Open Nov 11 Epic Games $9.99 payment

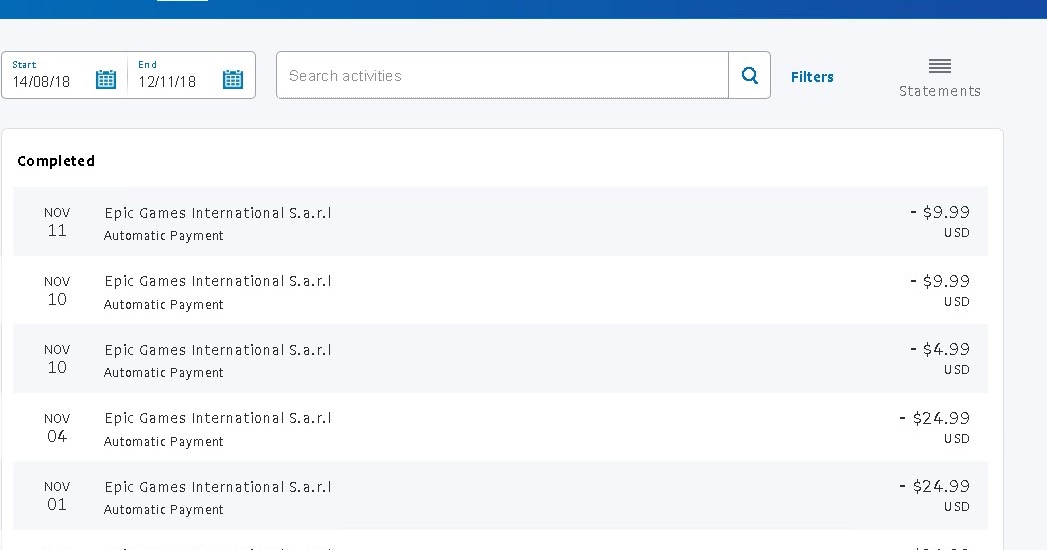tap(500, 222)
